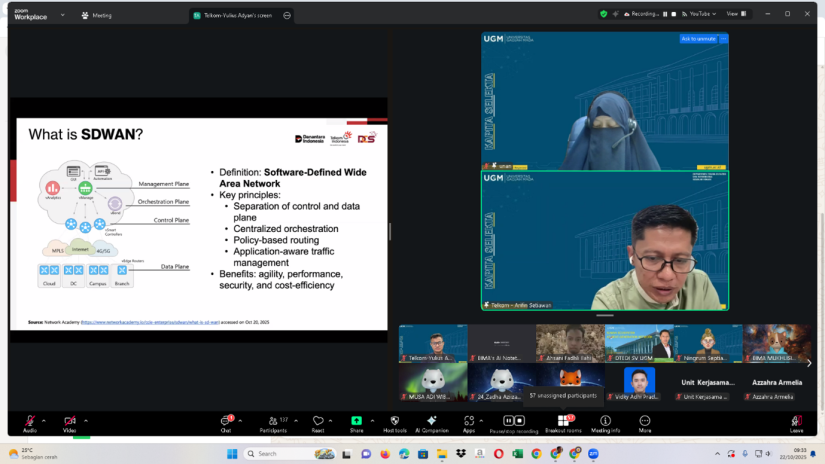825x464 pixels.
Task: Open Host tools shield icon
Action: coord(394,421)
